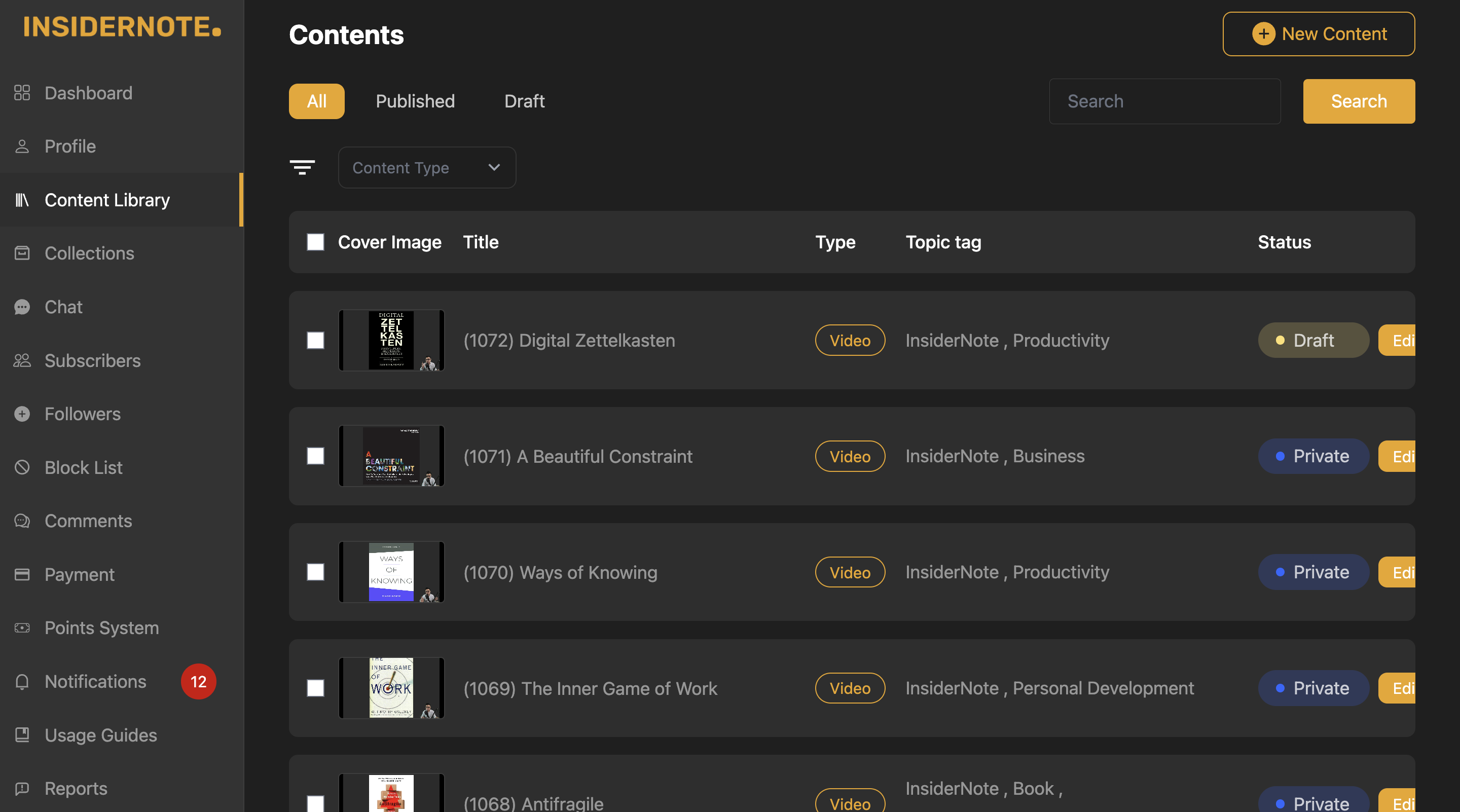Image resolution: width=1460 pixels, height=812 pixels.
Task: Click title '(1070) Ways of Knowing'
Action: coord(560,572)
